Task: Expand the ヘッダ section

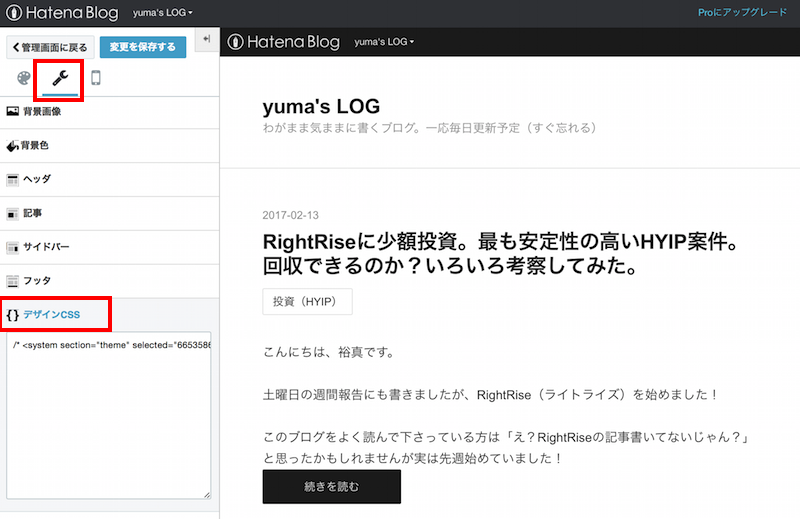Action: (x=110, y=180)
